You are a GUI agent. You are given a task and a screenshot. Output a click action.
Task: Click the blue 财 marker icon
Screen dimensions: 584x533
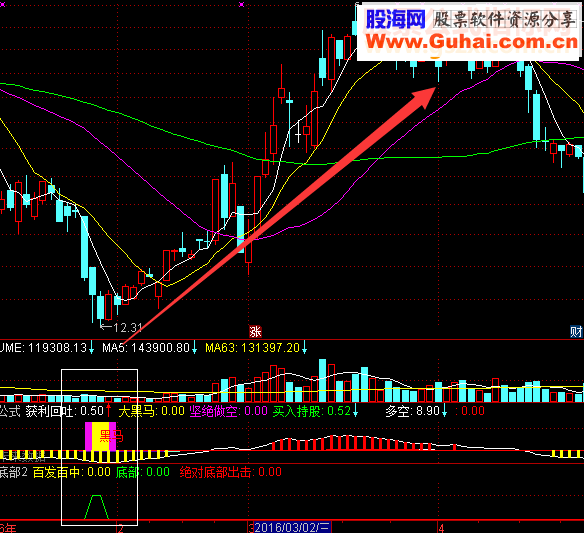tap(576, 331)
